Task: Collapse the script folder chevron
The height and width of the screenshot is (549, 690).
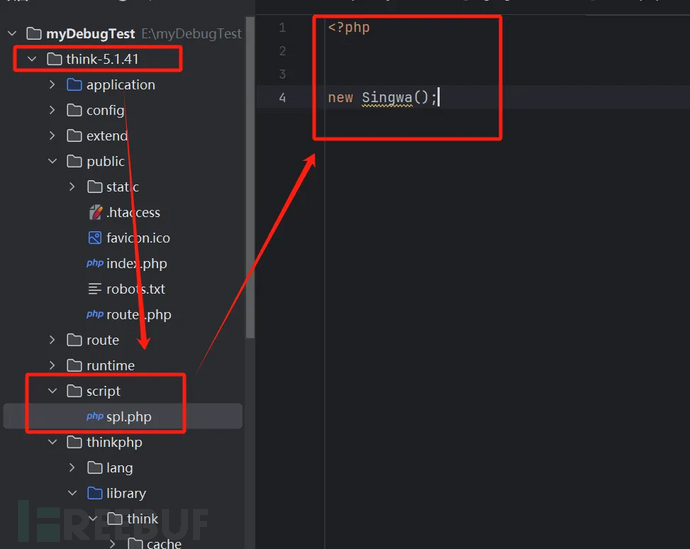Action: [x=52, y=391]
